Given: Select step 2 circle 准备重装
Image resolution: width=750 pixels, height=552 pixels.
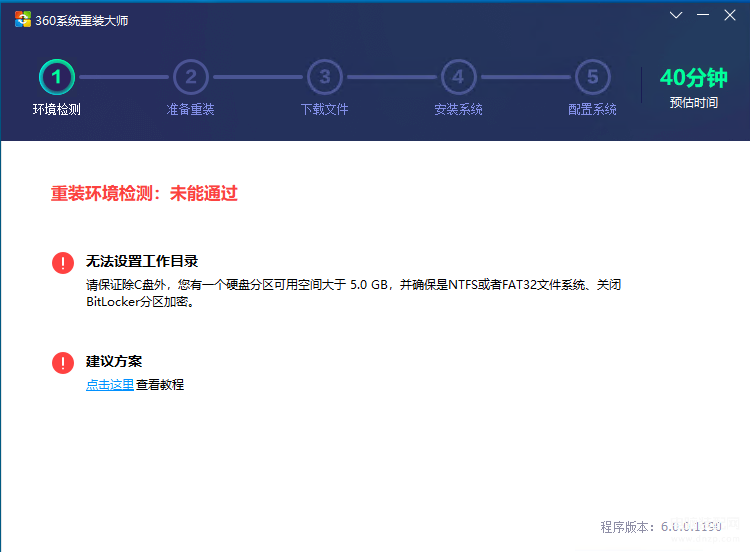Looking at the screenshot, I should pyautogui.click(x=191, y=77).
